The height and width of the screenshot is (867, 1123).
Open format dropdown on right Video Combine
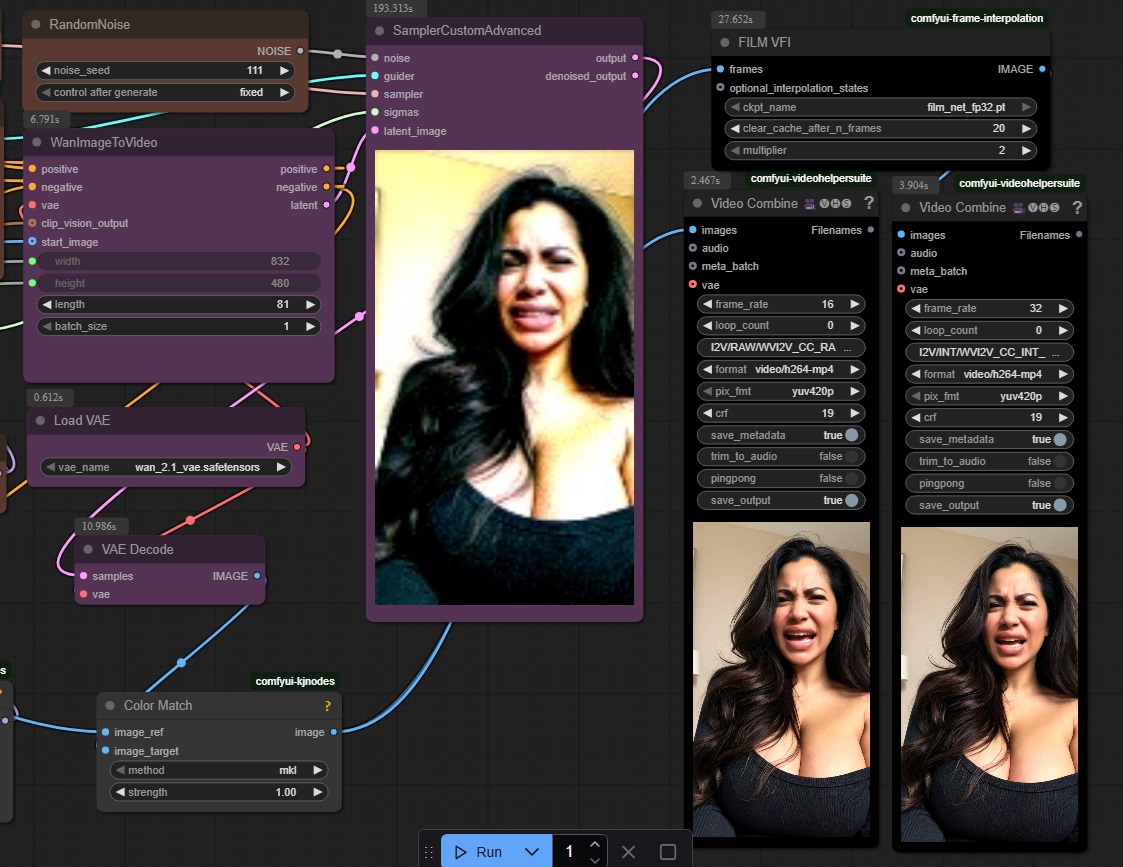point(989,374)
